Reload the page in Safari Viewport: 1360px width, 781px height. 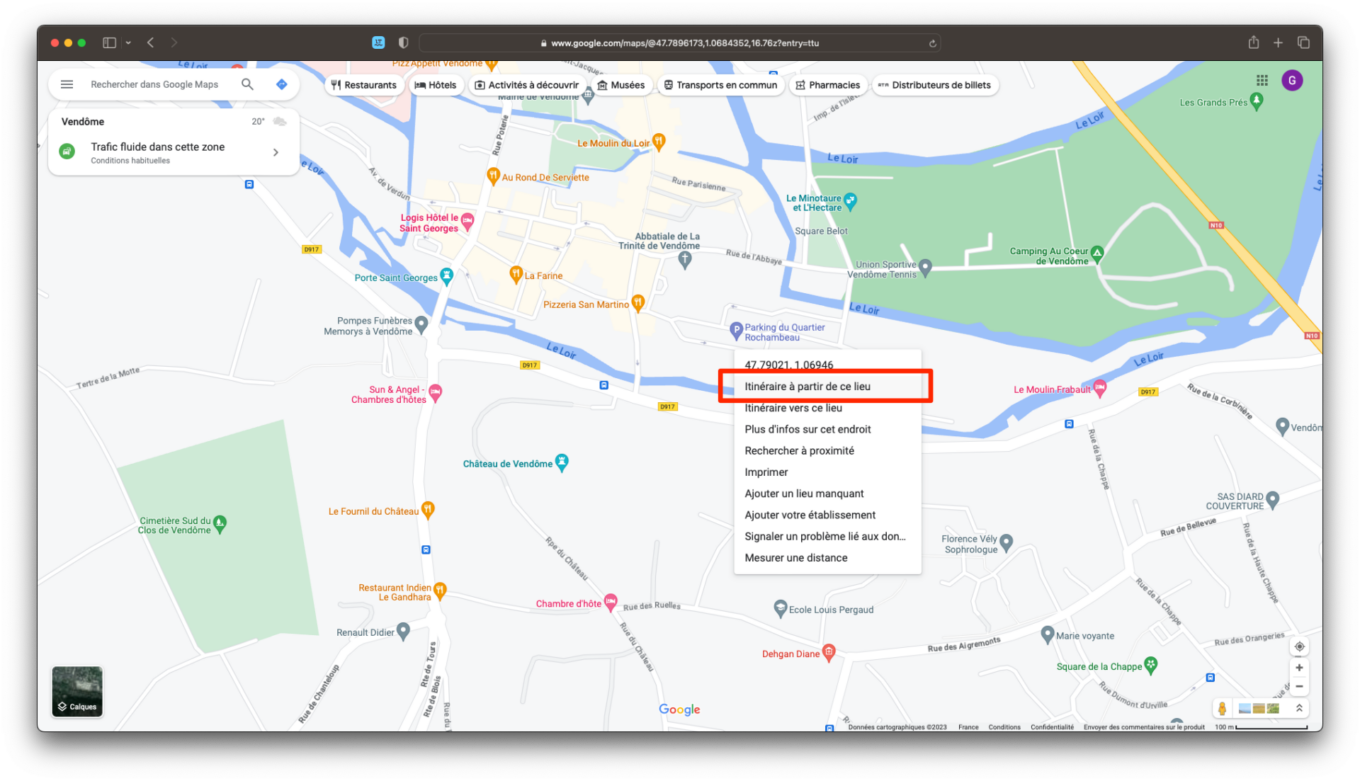click(932, 43)
